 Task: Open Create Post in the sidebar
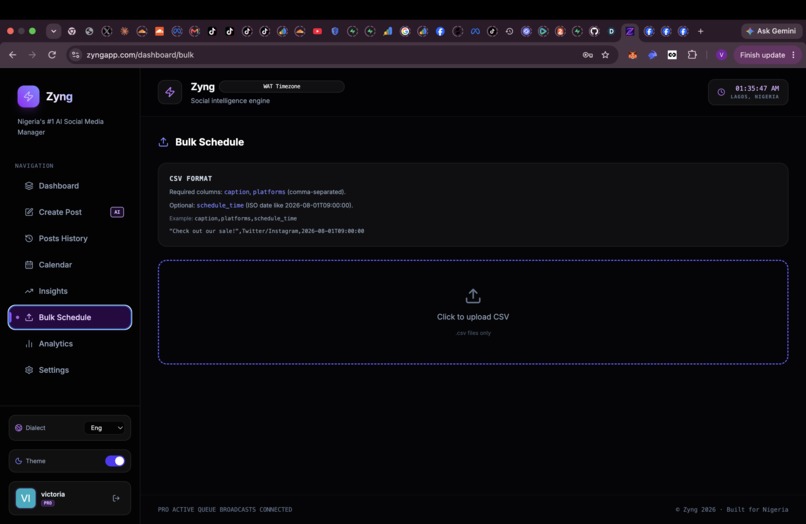click(60, 212)
